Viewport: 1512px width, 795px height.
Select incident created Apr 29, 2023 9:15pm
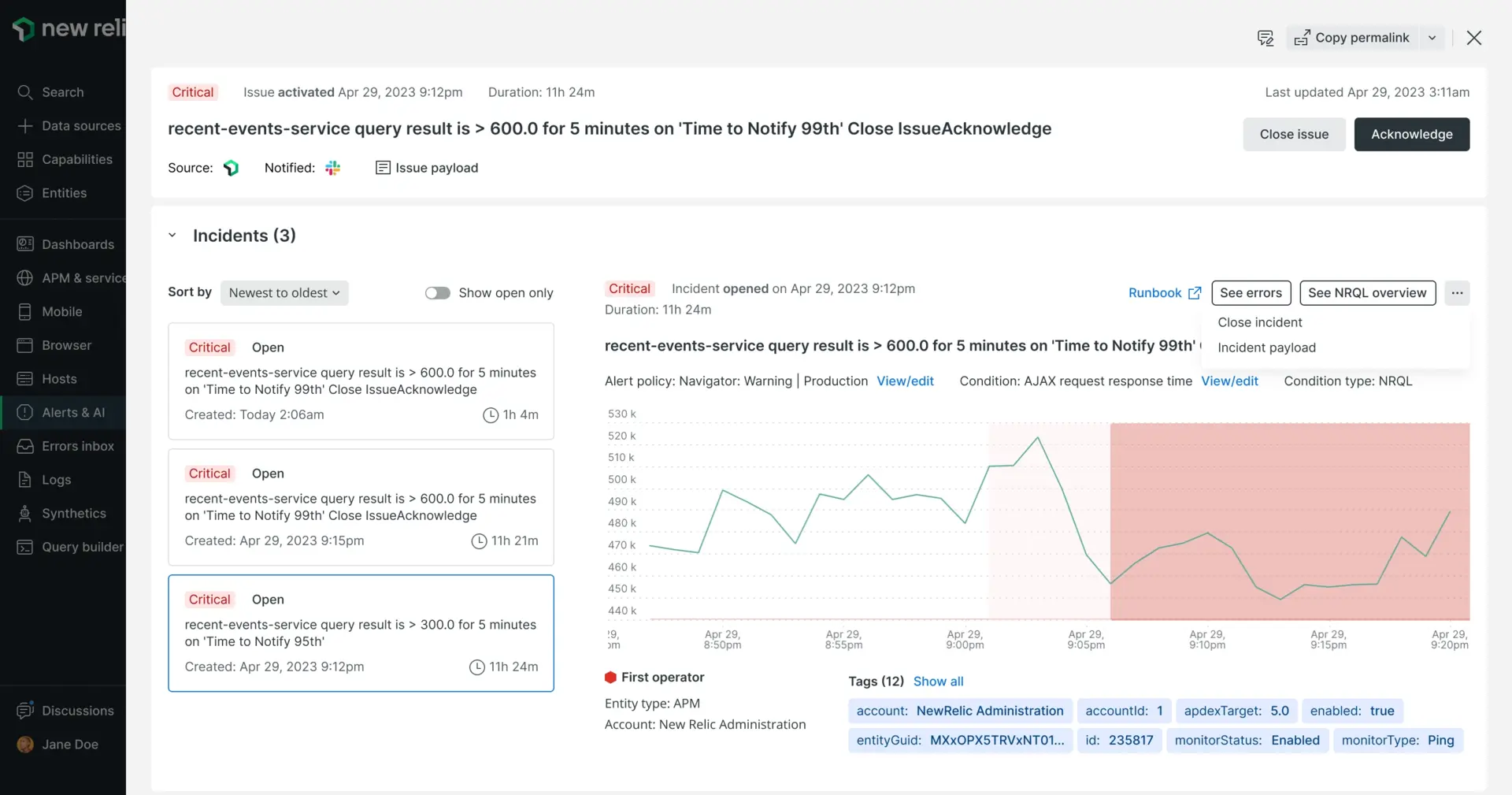pyautogui.click(x=361, y=507)
